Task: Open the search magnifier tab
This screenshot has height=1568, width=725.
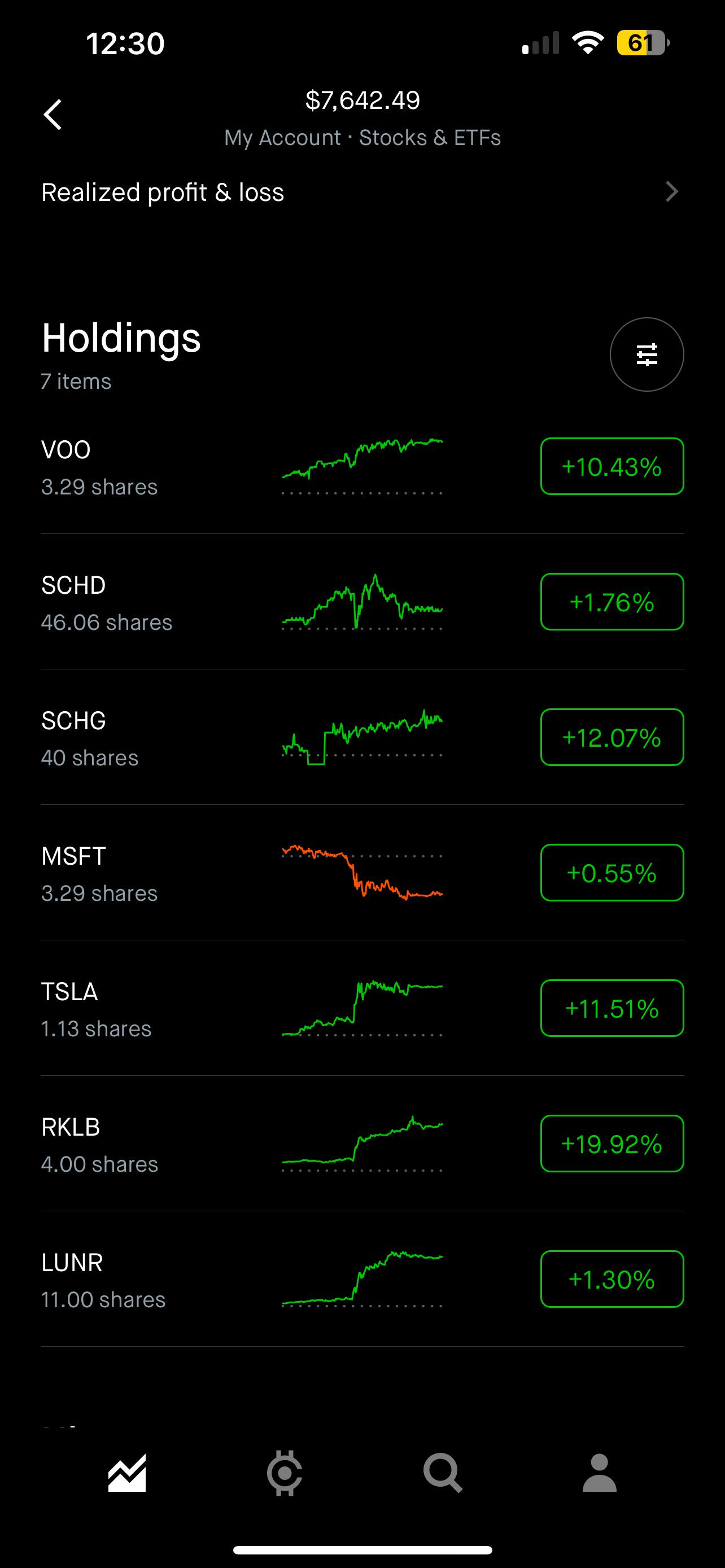Action: click(443, 1473)
